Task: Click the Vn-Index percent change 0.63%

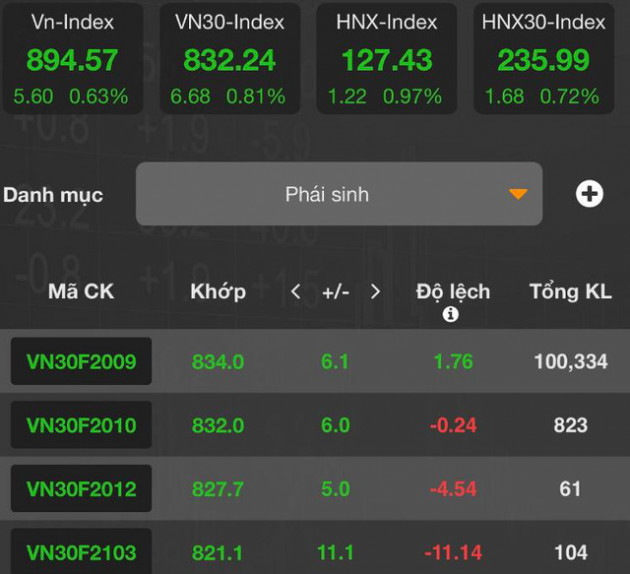Action: pos(98,96)
